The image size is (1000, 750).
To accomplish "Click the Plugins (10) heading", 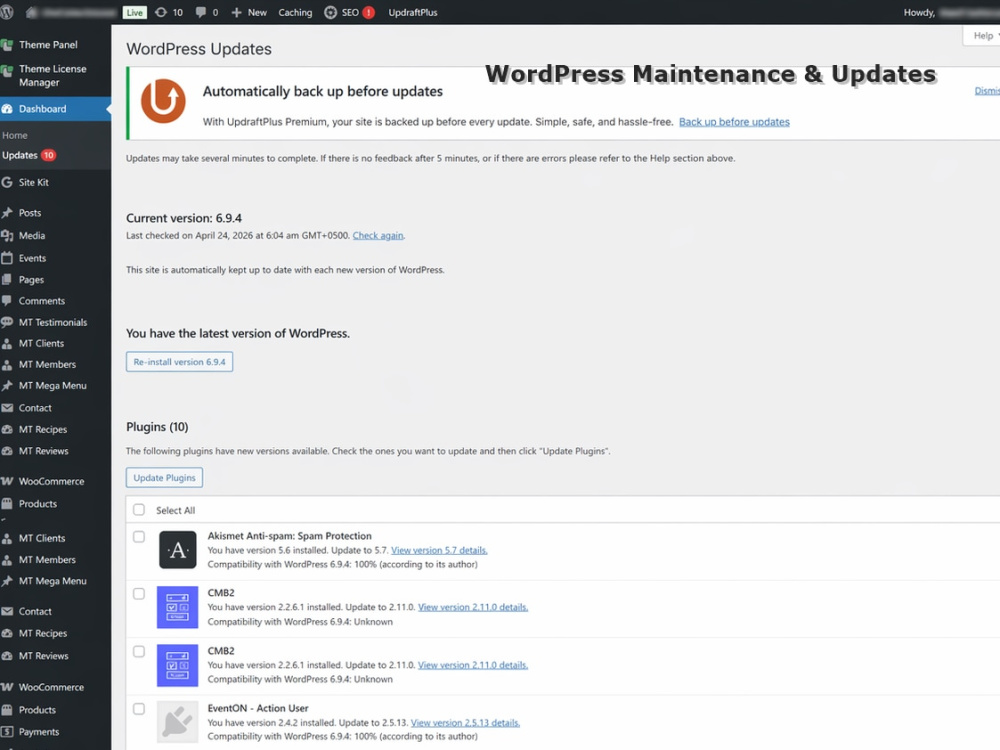I will click(157, 427).
